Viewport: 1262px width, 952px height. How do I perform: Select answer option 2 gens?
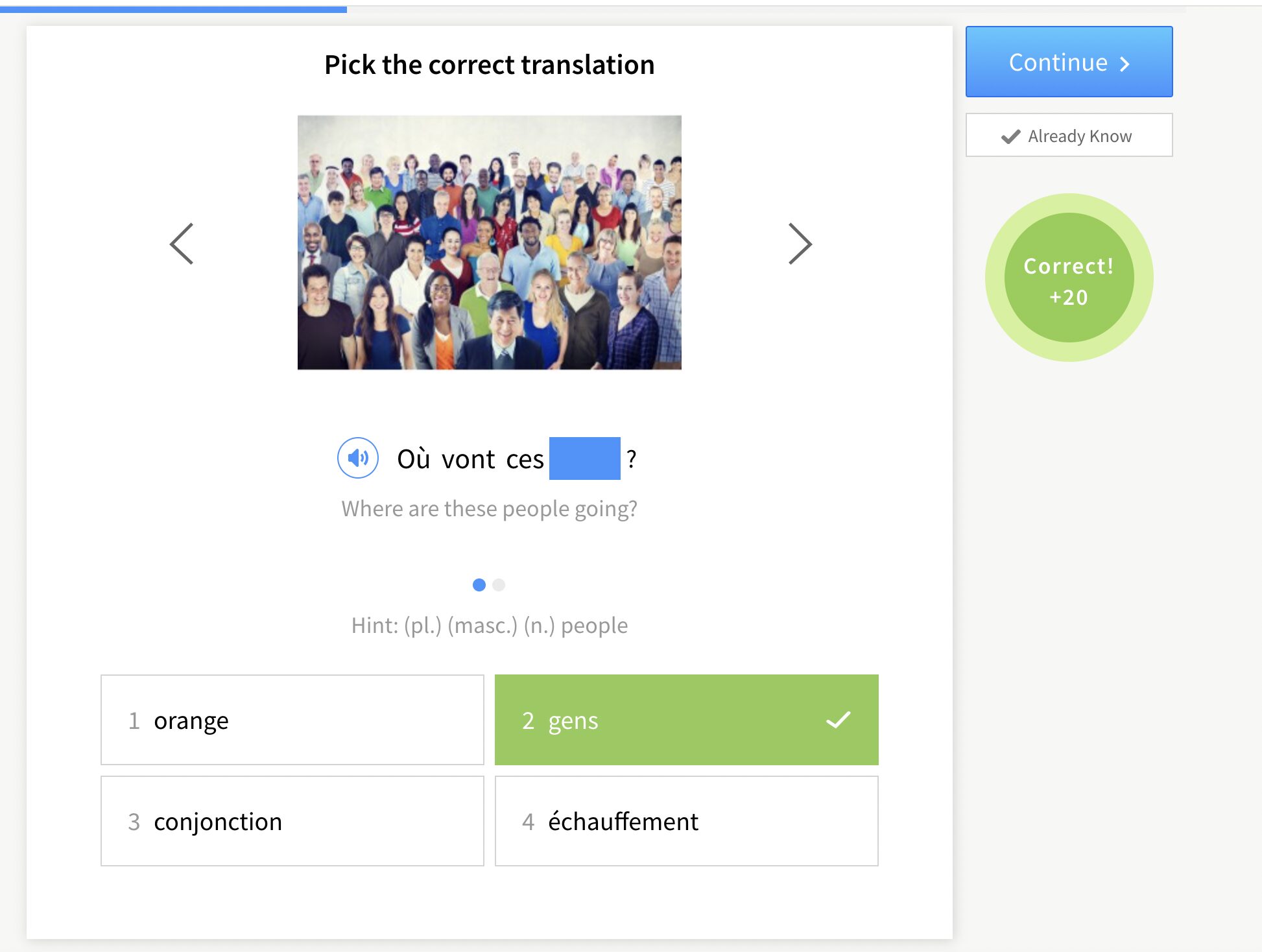click(x=686, y=720)
